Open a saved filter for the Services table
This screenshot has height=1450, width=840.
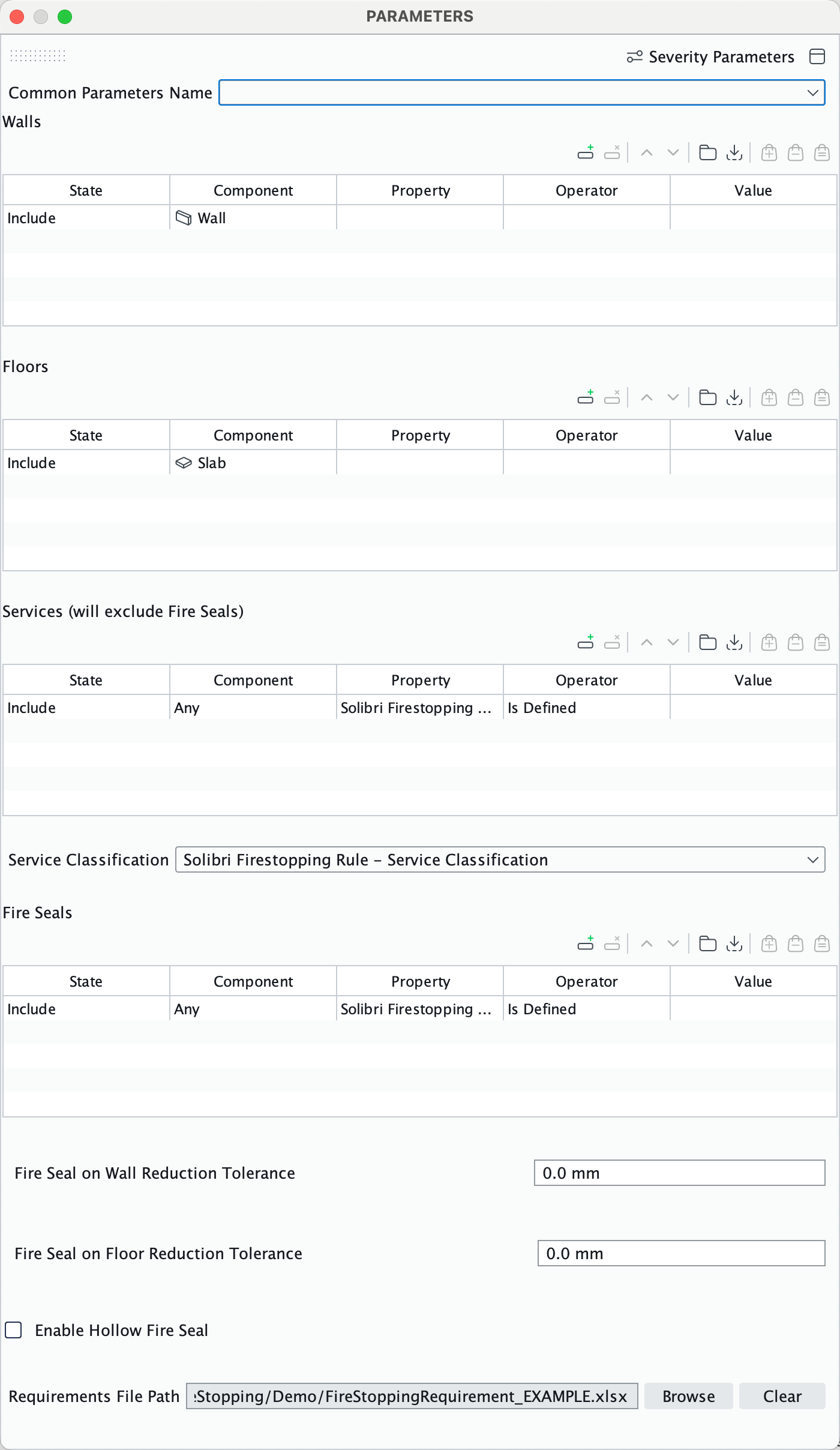pos(708,642)
